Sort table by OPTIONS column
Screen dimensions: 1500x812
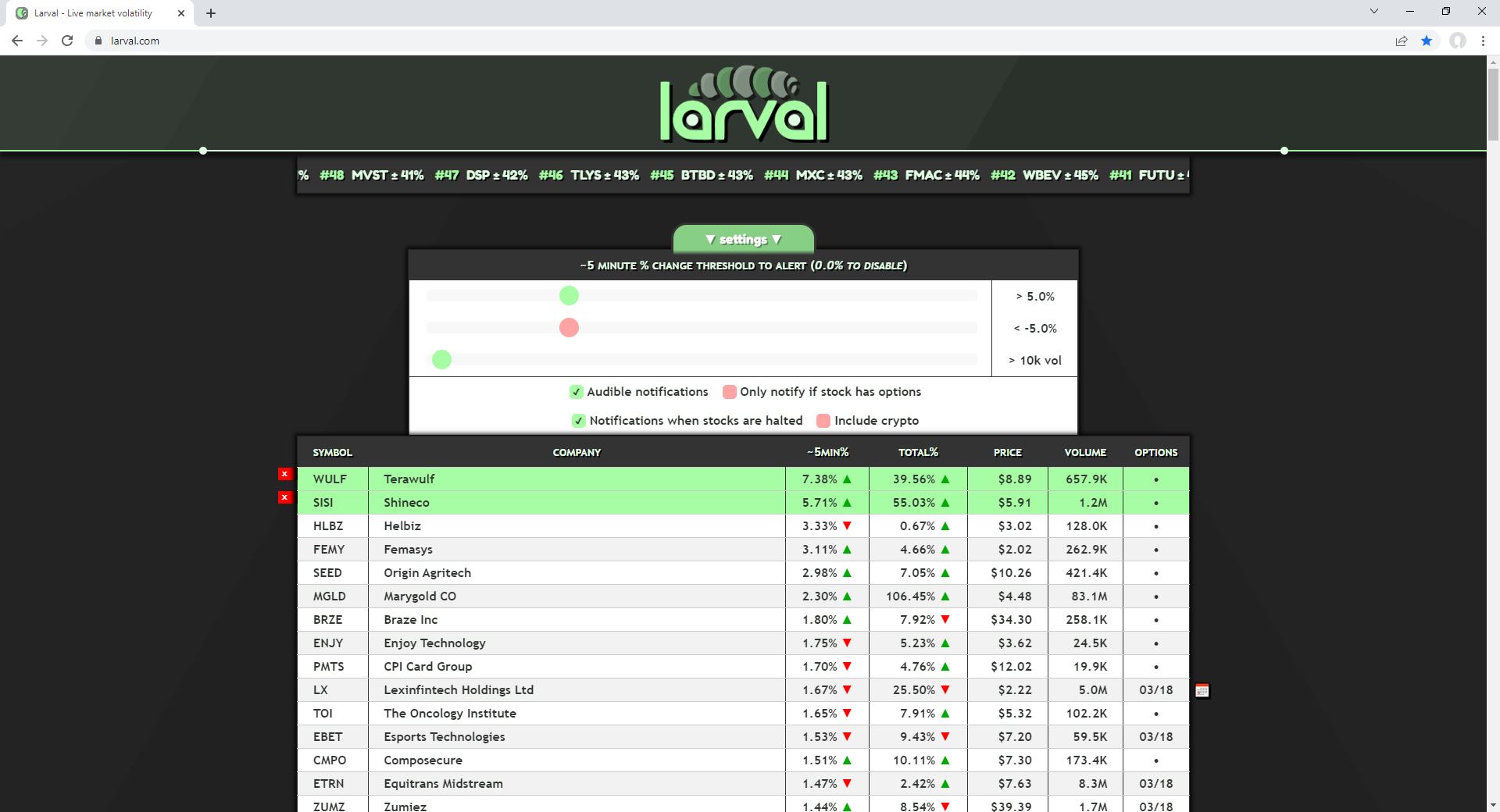(x=1156, y=452)
